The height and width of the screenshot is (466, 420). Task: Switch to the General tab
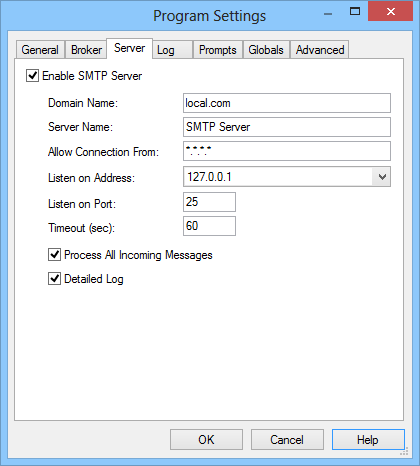point(40,50)
